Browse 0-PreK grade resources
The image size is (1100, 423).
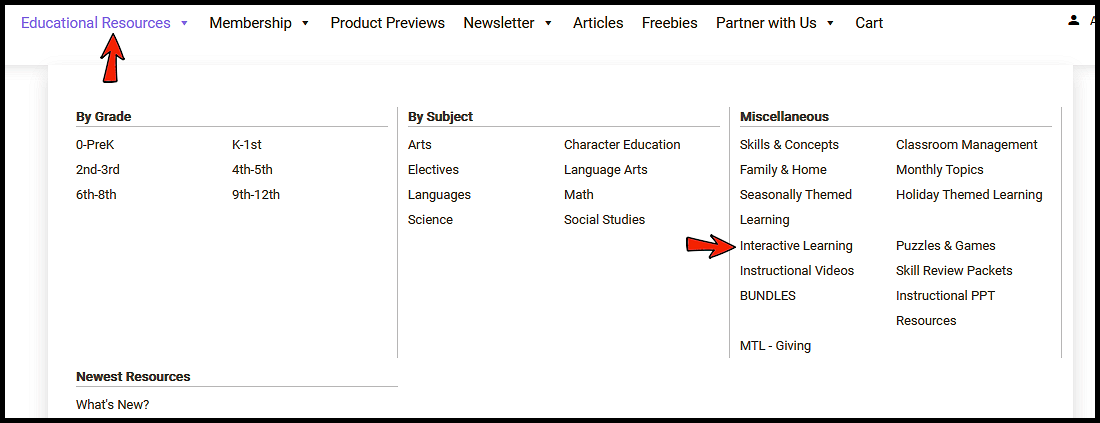tap(97, 145)
